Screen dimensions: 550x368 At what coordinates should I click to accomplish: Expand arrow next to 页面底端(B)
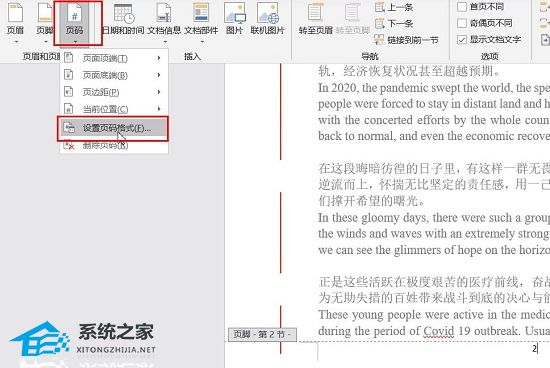pos(159,75)
